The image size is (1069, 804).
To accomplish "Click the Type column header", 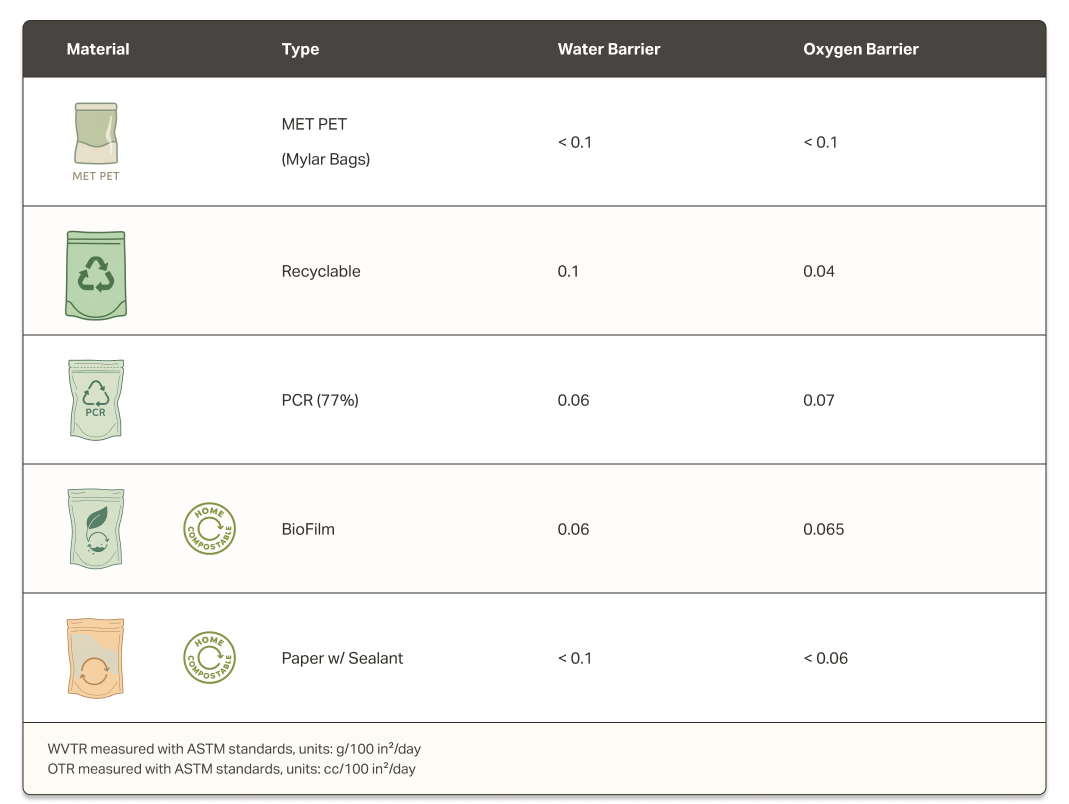I will [300, 49].
